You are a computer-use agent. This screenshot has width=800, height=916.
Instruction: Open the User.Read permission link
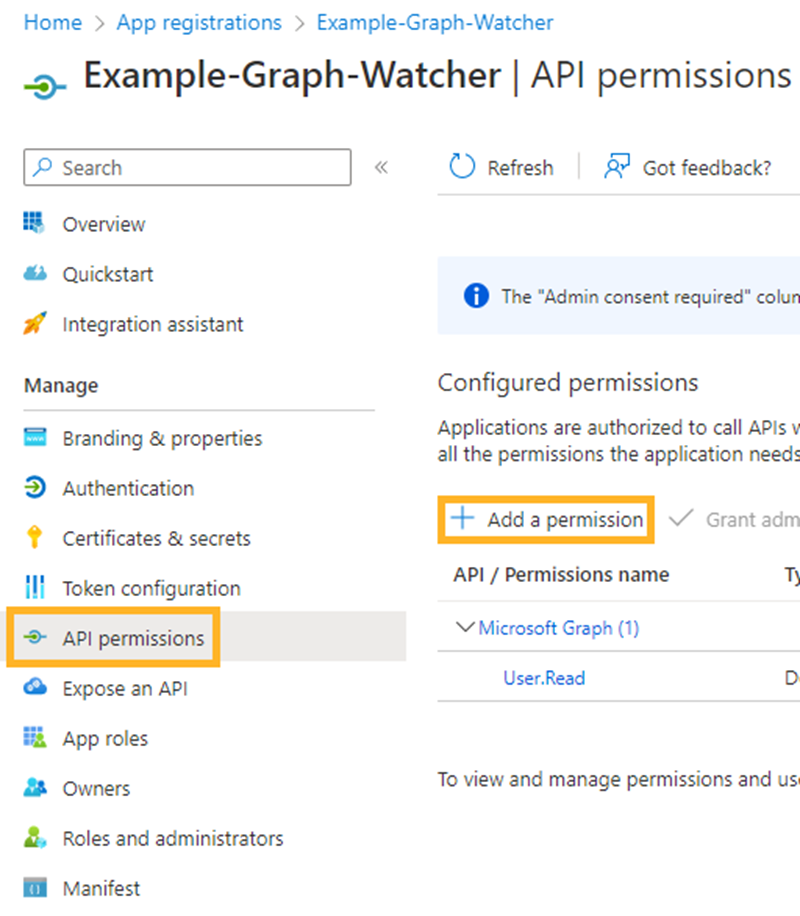pyautogui.click(x=544, y=678)
